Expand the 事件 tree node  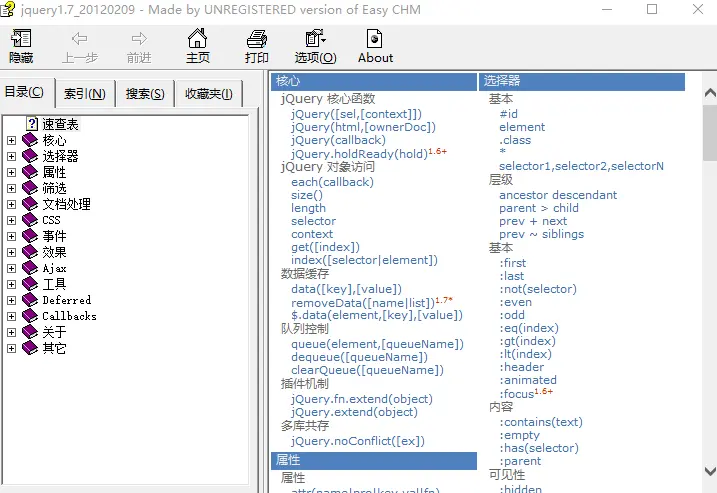point(12,236)
